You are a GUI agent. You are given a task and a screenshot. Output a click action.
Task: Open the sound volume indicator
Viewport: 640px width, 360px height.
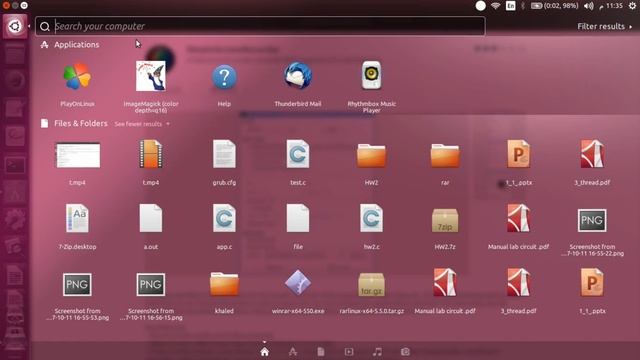click(588, 6)
